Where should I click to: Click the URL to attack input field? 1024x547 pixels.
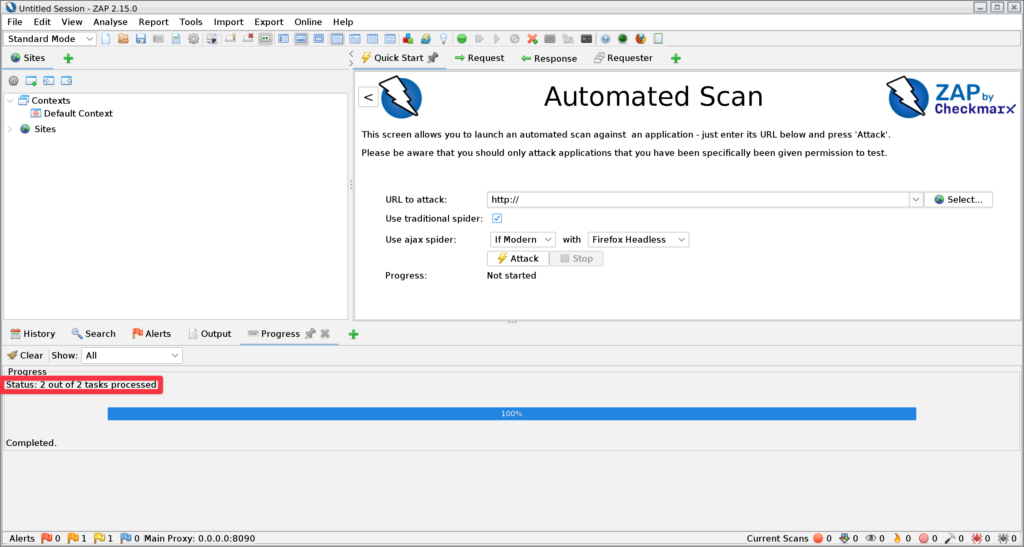pos(697,200)
